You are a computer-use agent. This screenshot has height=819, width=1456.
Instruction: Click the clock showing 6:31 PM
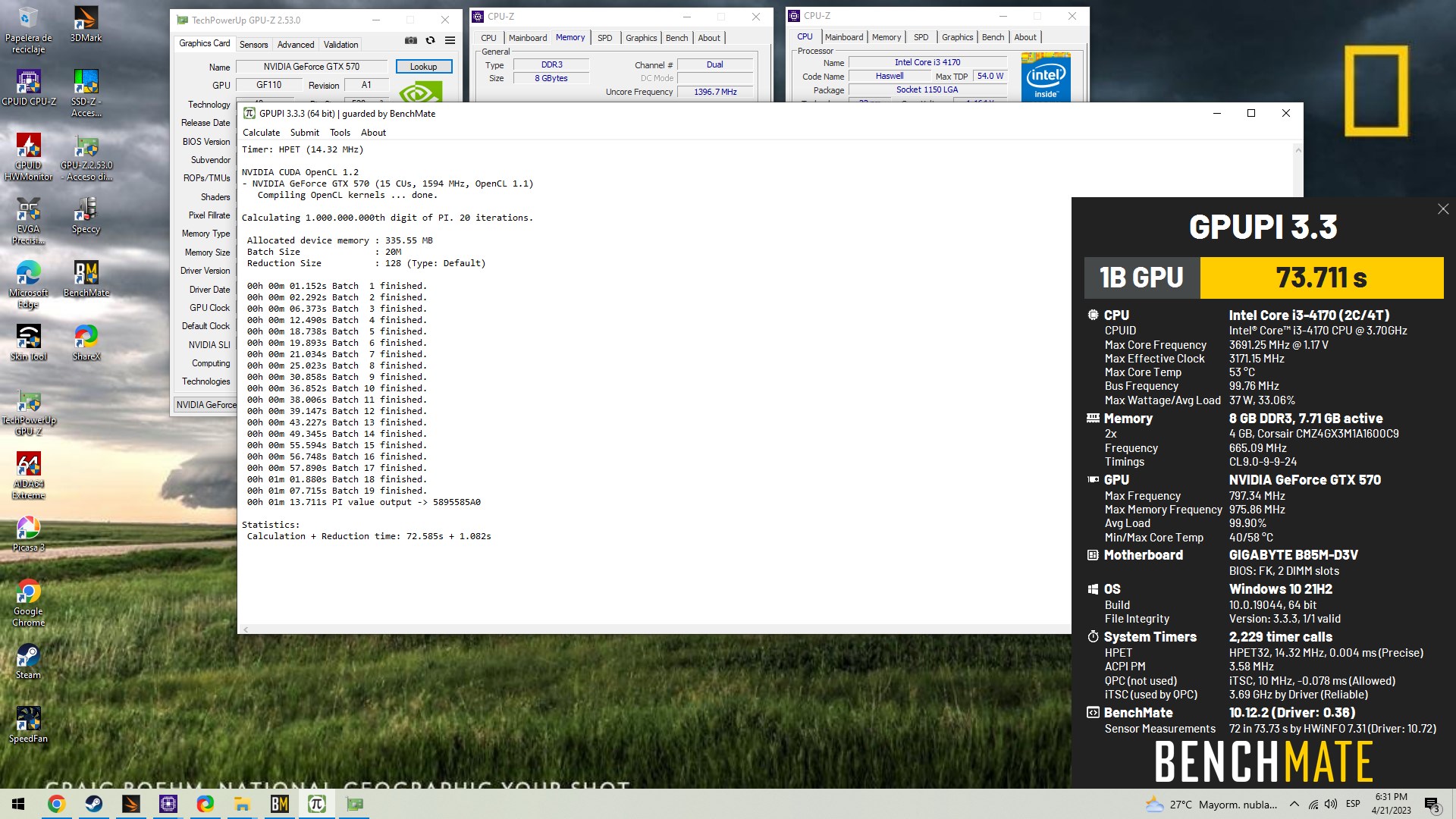click(x=1391, y=804)
